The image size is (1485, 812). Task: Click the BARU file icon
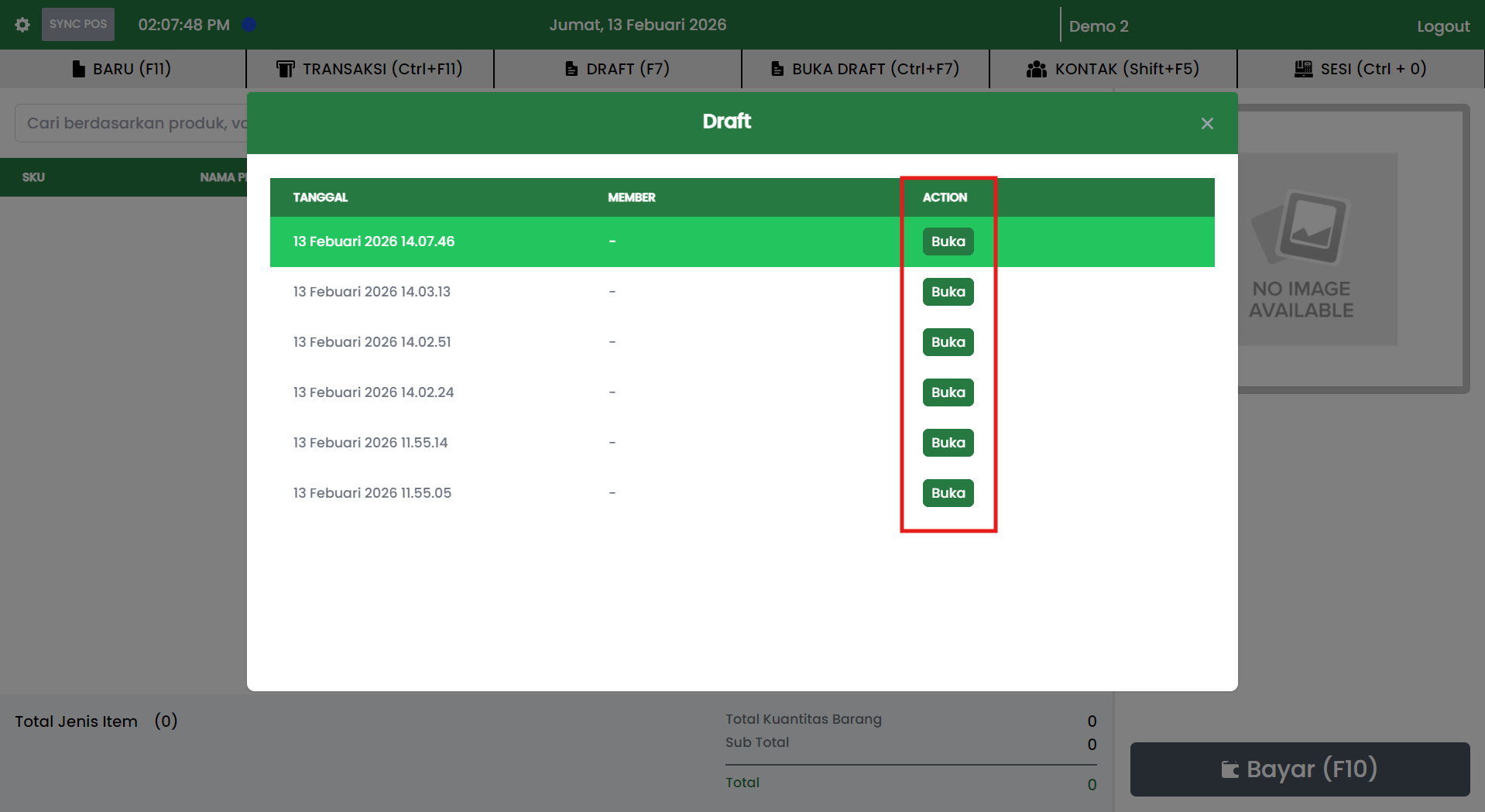pyautogui.click(x=78, y=69)
